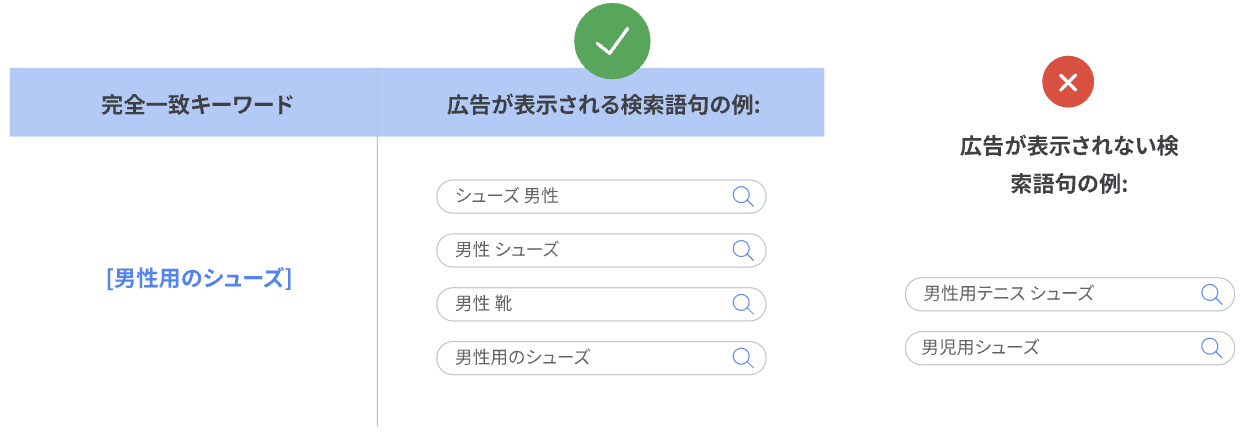Click the blue header bar background
This screenshot has width=1246, height=432.
click(x=417, y=102)
